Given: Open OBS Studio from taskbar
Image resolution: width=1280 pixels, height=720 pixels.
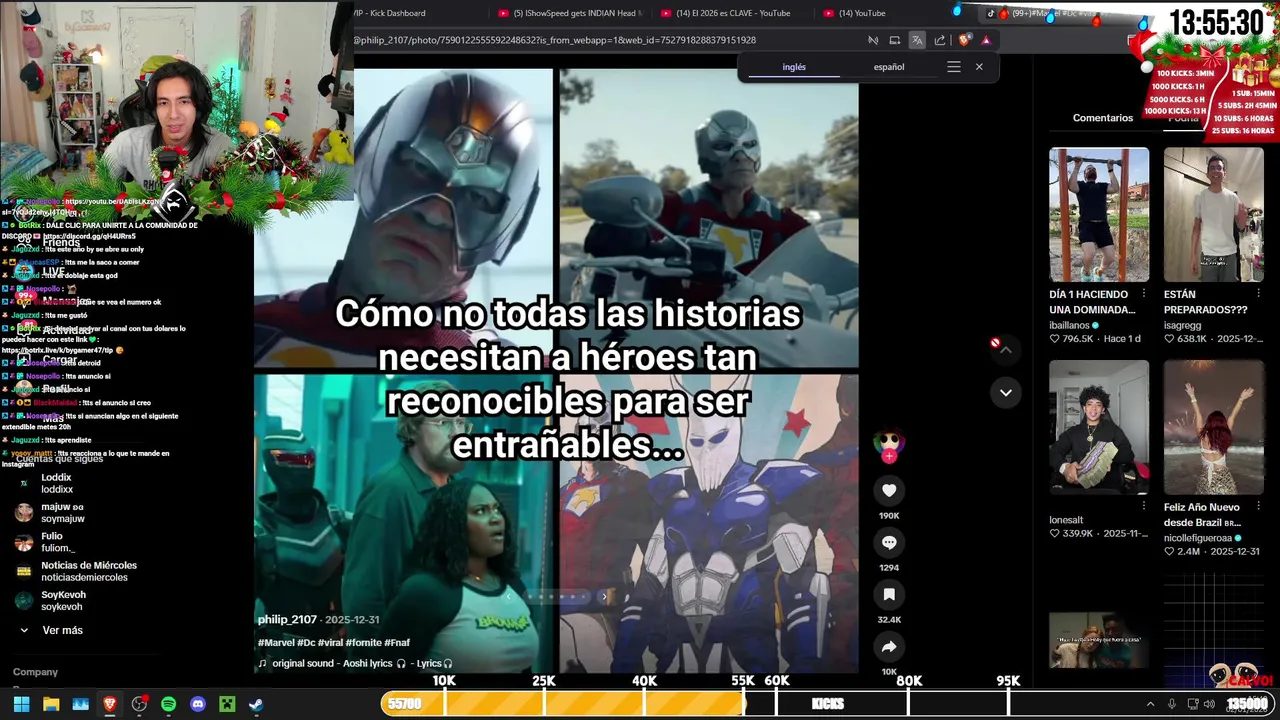Looking at the screenshot, I should tap(139, 704).
